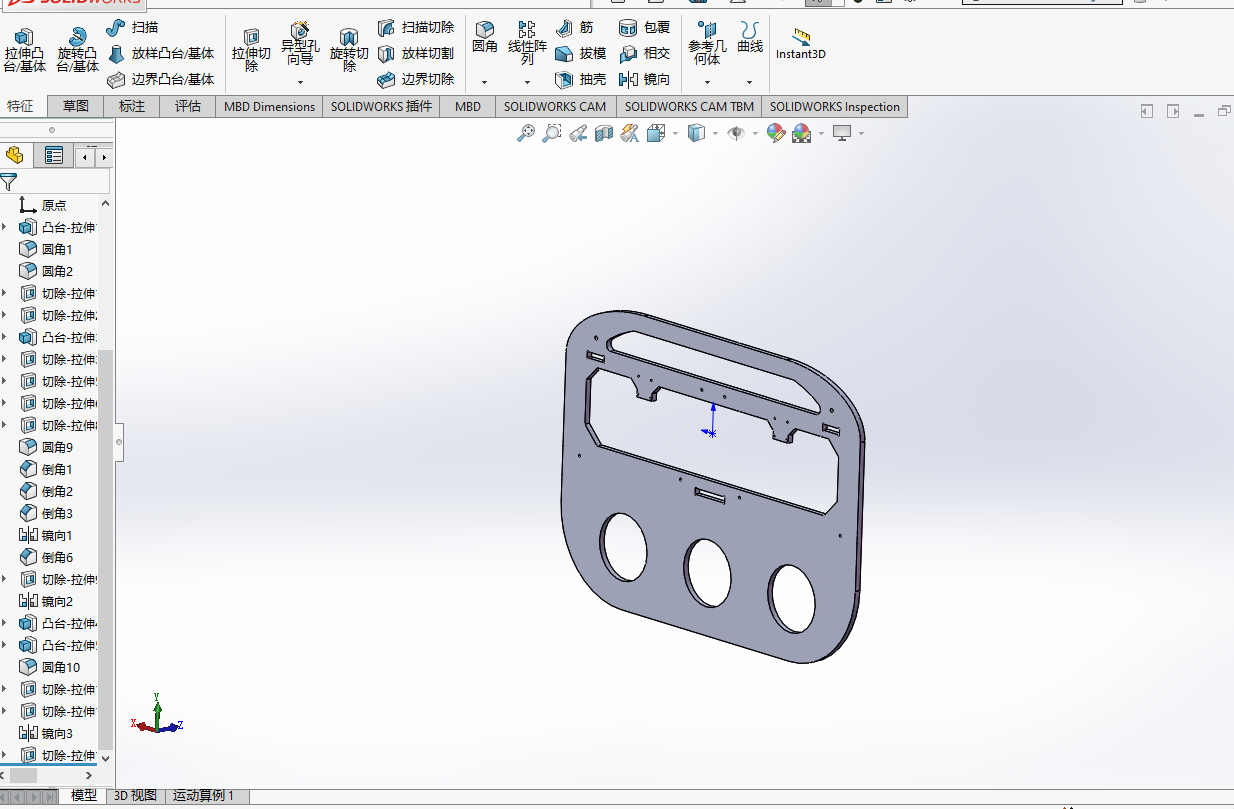Select the 旋转凸台/基体 revolve boss tool
The width and height of the screenshot is (1234, 809).
point(77,51)
